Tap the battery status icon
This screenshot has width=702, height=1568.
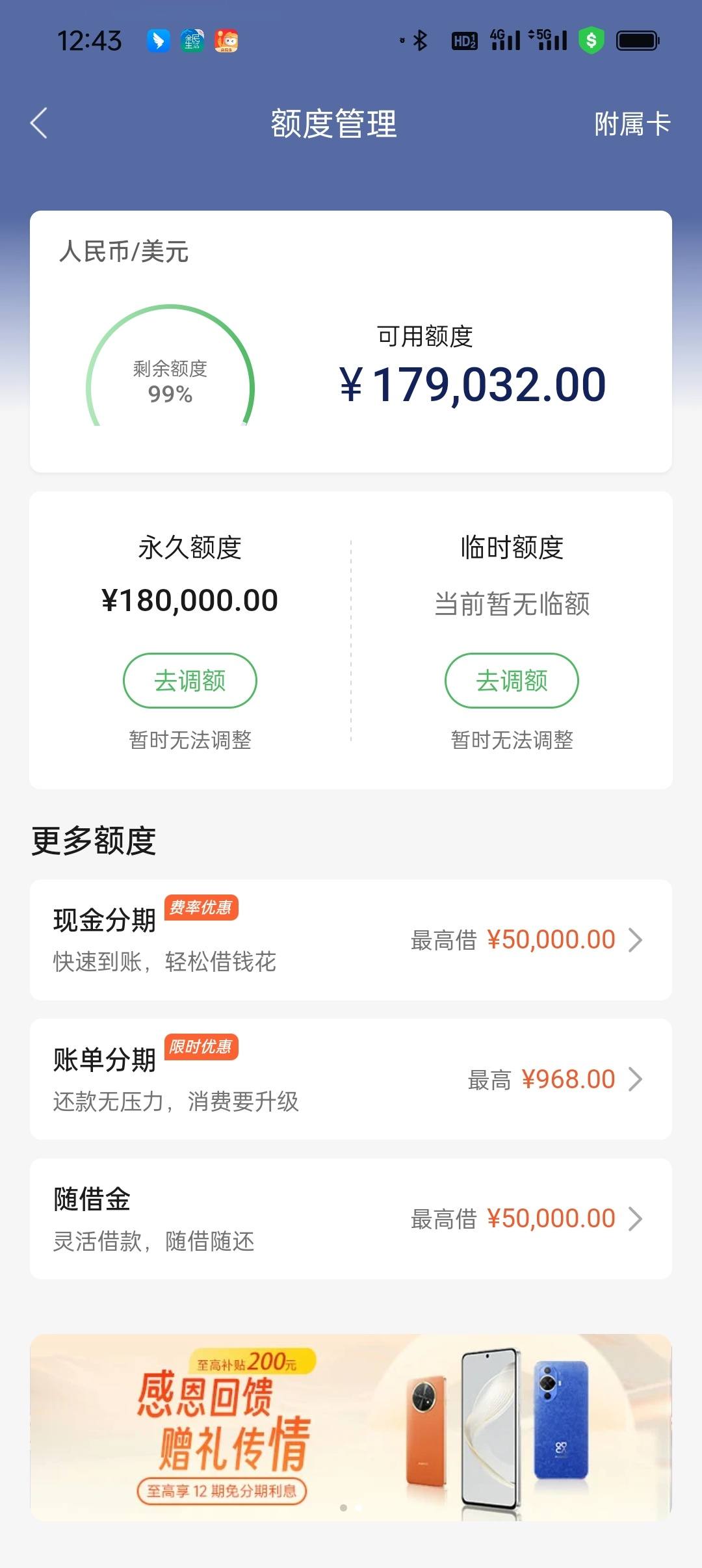tap(638, 40)
